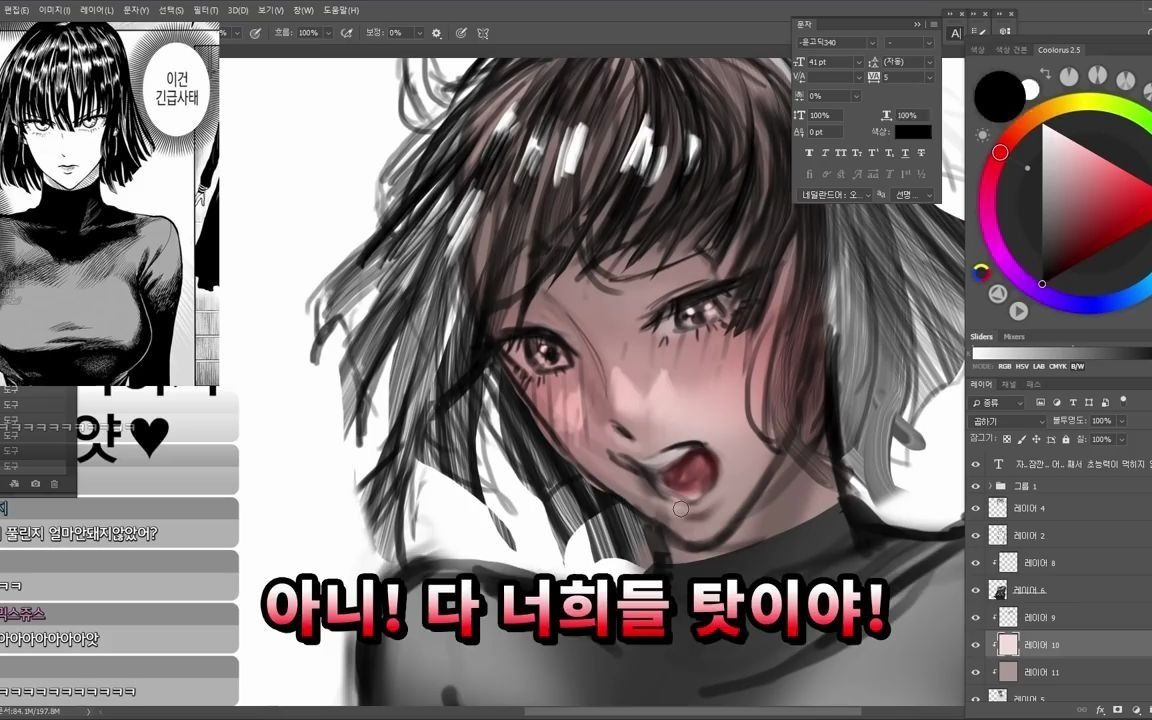This screenshot has height=720, width=1152.
Task: Apply All Caps in Character panel
Action: 841,153
